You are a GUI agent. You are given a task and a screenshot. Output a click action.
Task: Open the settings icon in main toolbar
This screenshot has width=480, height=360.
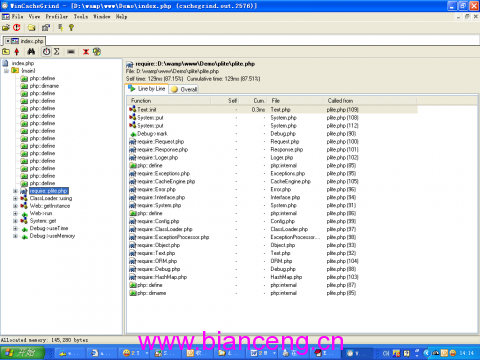click(x=46, y=28)
